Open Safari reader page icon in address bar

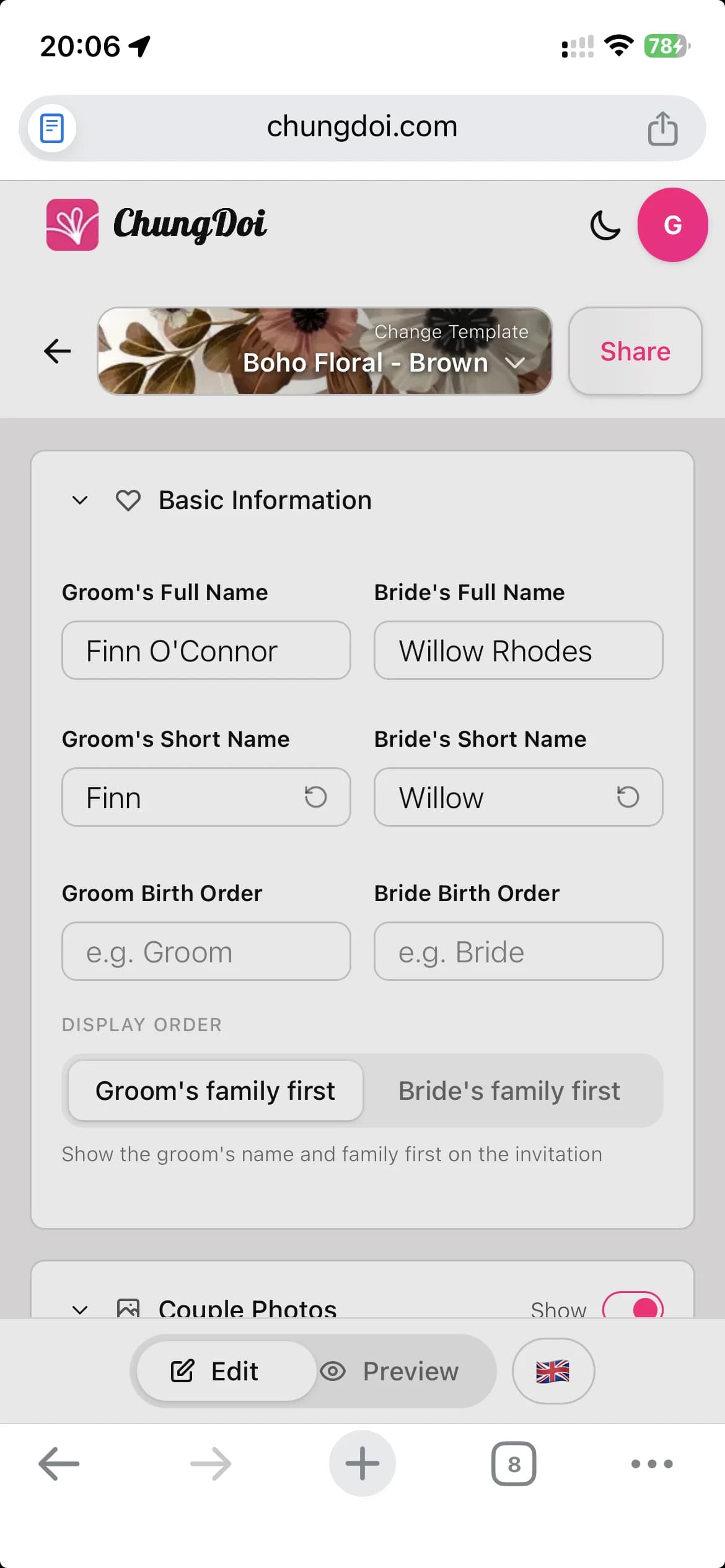point(52,128)
